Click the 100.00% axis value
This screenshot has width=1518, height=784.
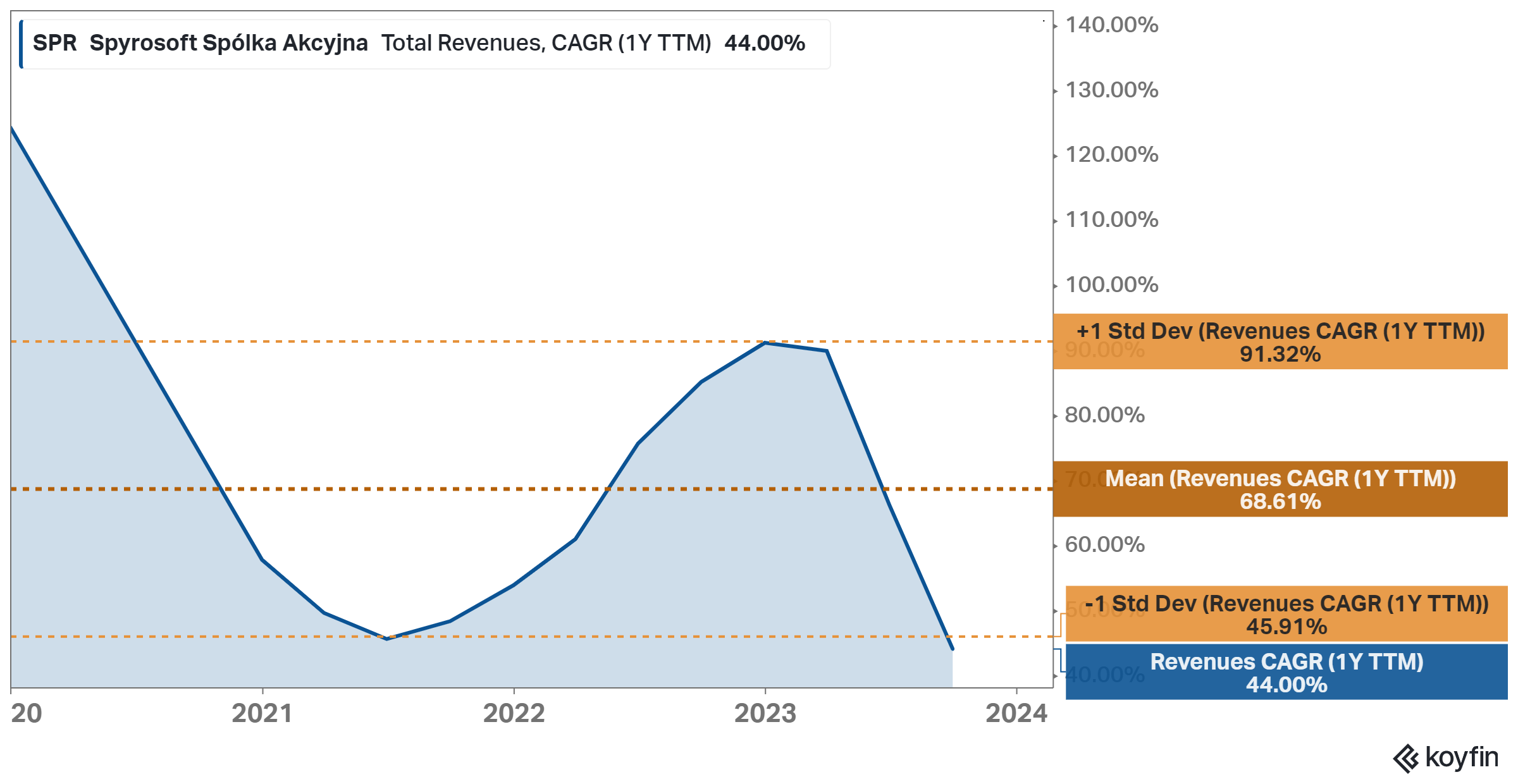(x=1112, y=285)
